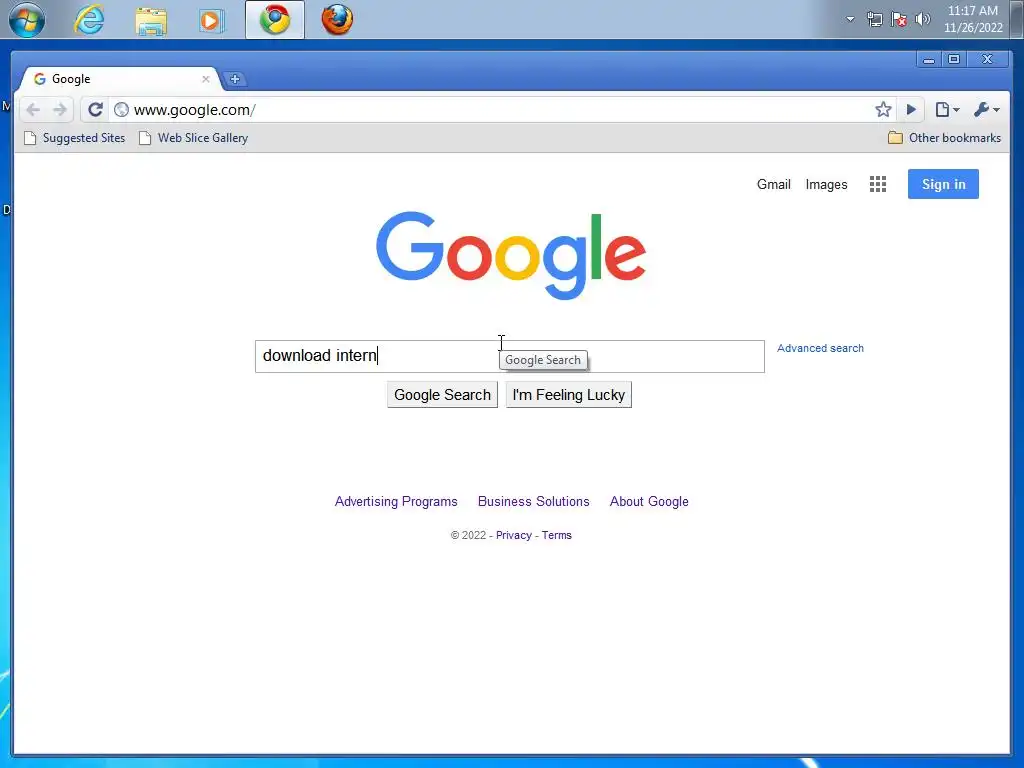Go to Gmail
This screenshot has width=1024, height=768.
(773, 185)
